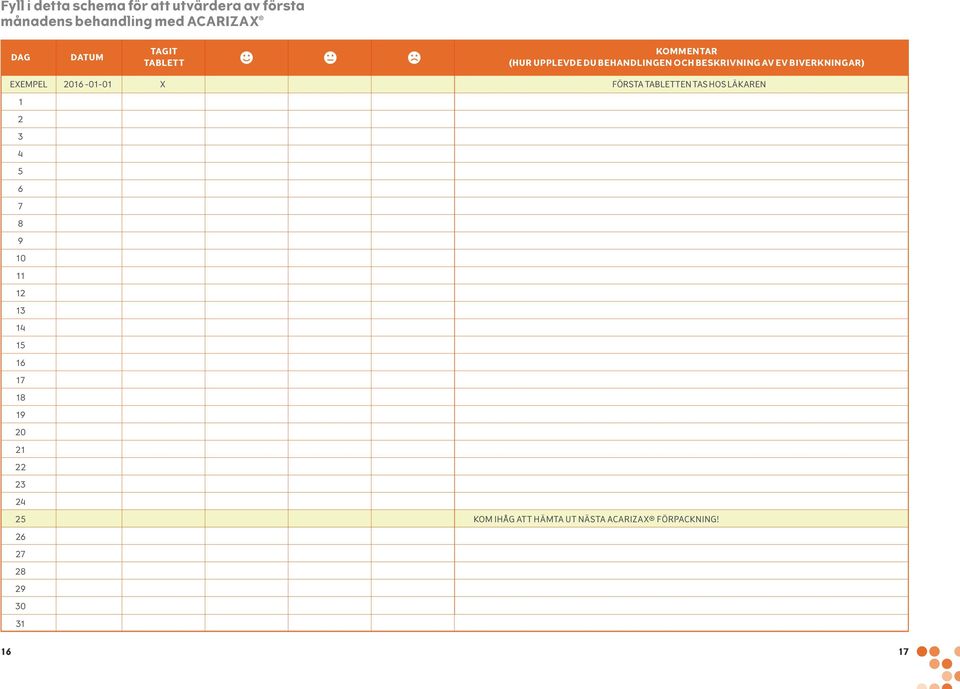Select day 24 row number
This screenshot has width=960, height=689.
(21, 502)
